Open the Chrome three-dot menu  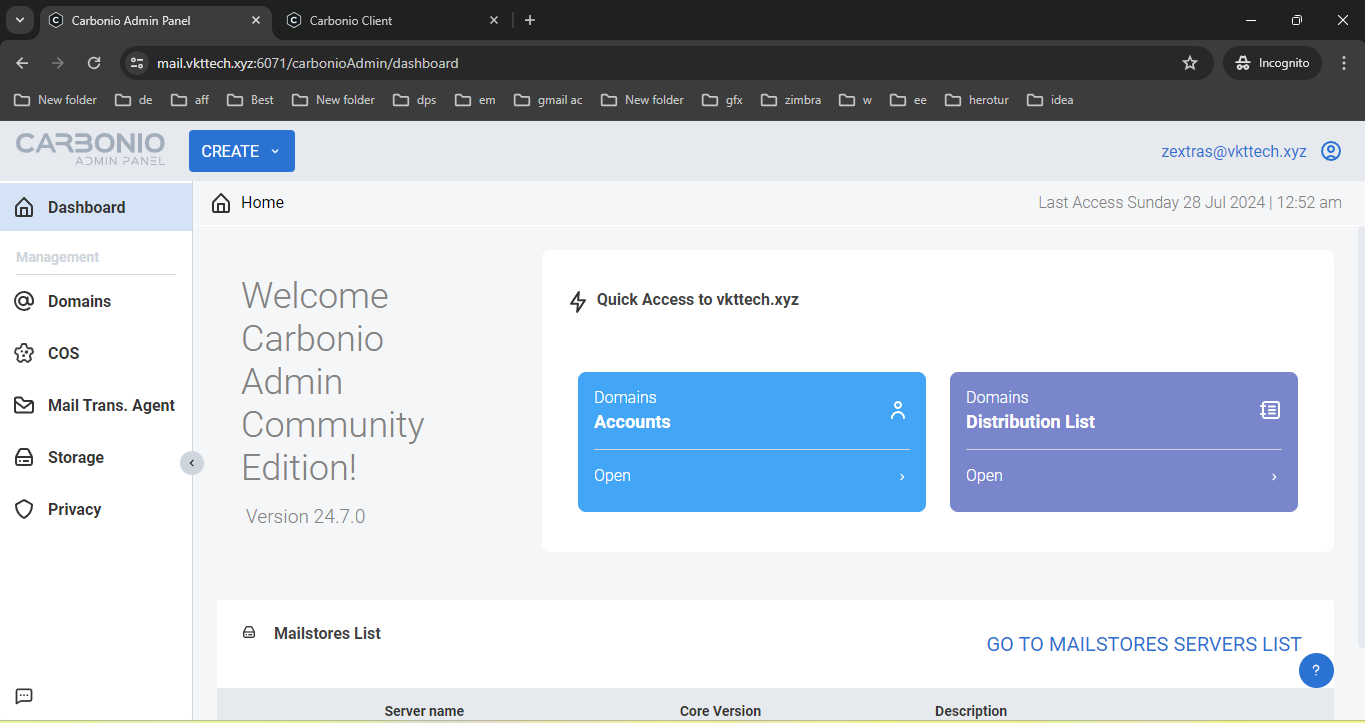[x=1343, y=63]
